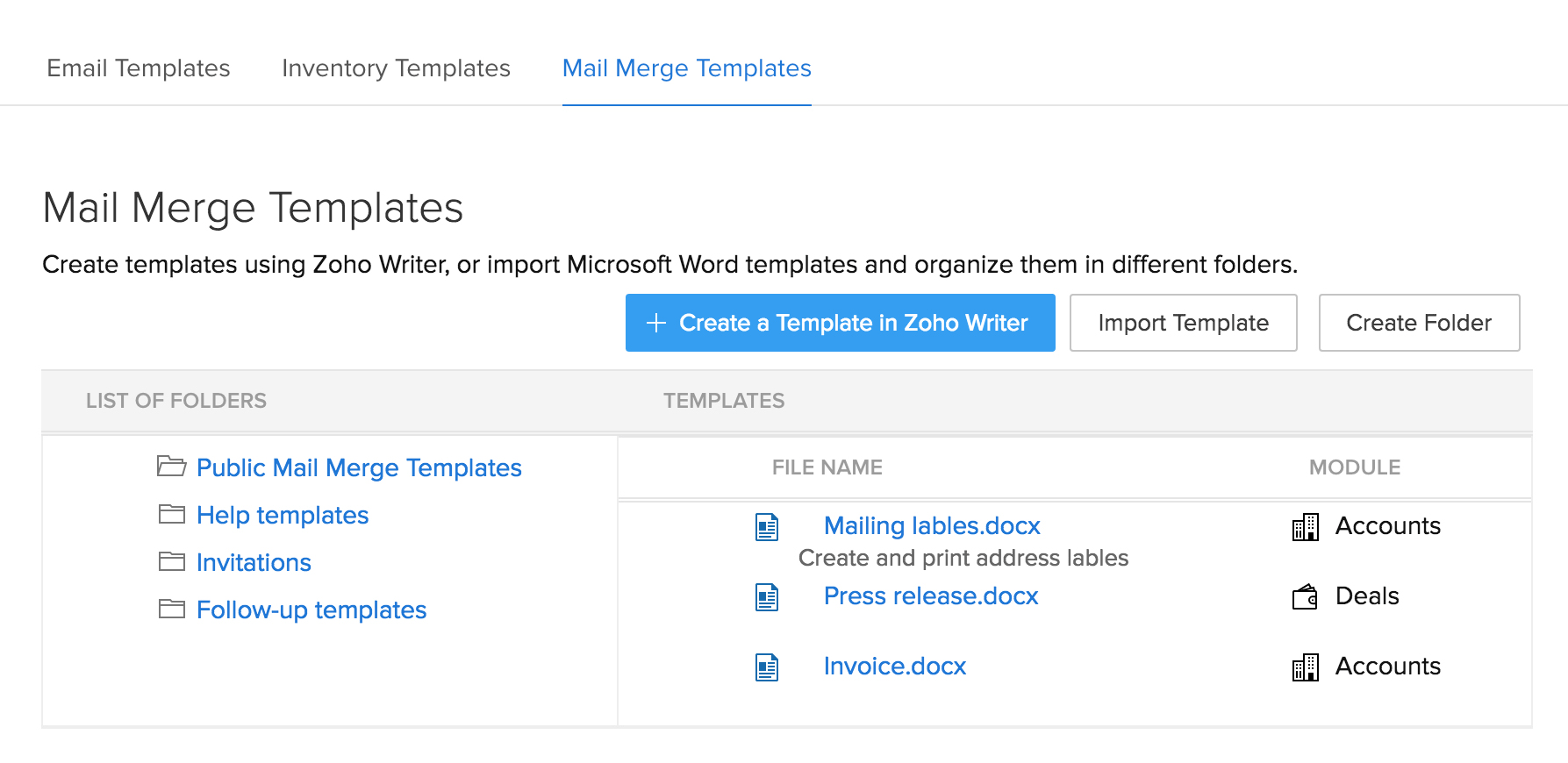Click the Create Folder button
Image resolution: width=1568 pixels, height=763 pixels.
(x=1419, y=323)
